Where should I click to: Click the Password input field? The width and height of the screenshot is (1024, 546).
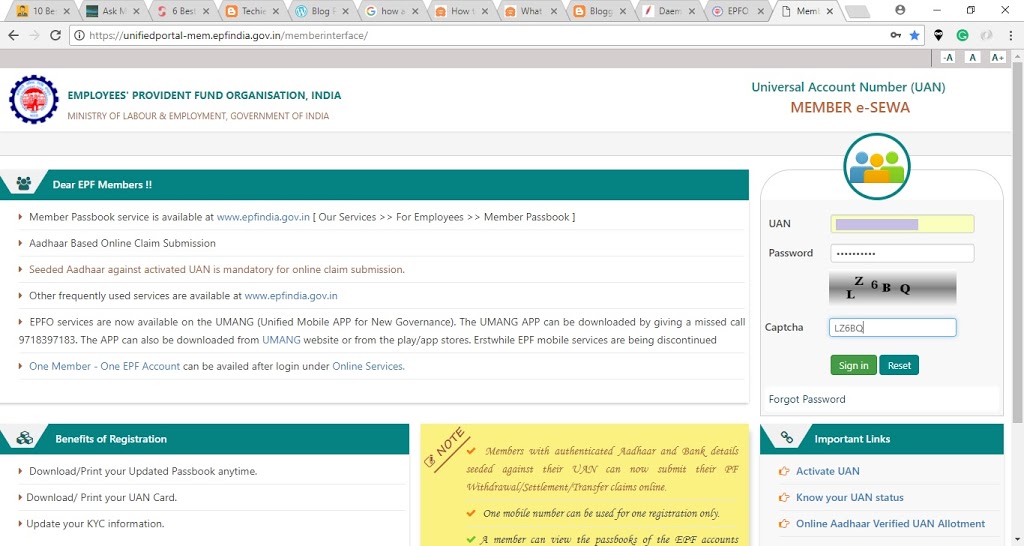(x=902, y=253)
